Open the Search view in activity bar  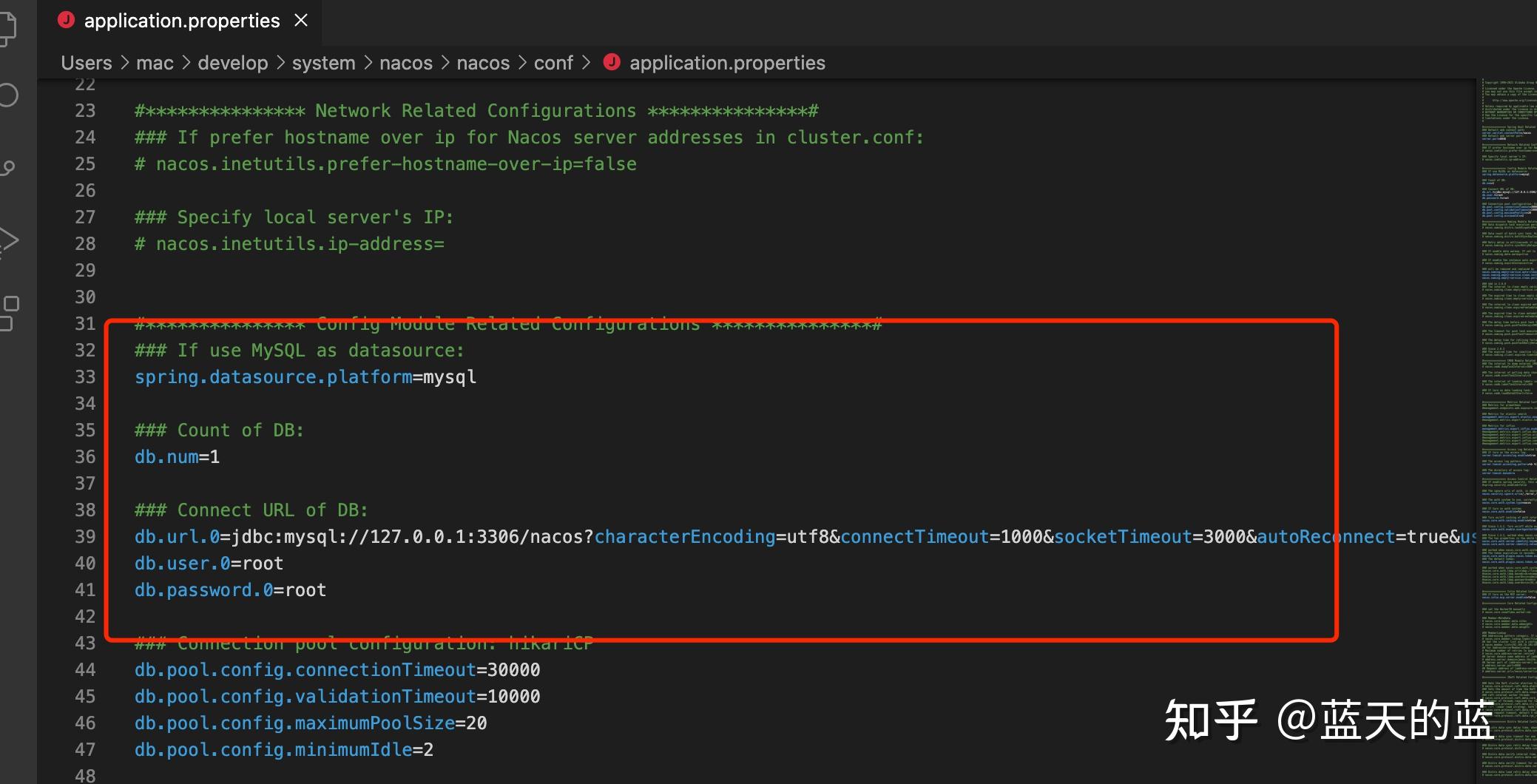coord(7,96)
